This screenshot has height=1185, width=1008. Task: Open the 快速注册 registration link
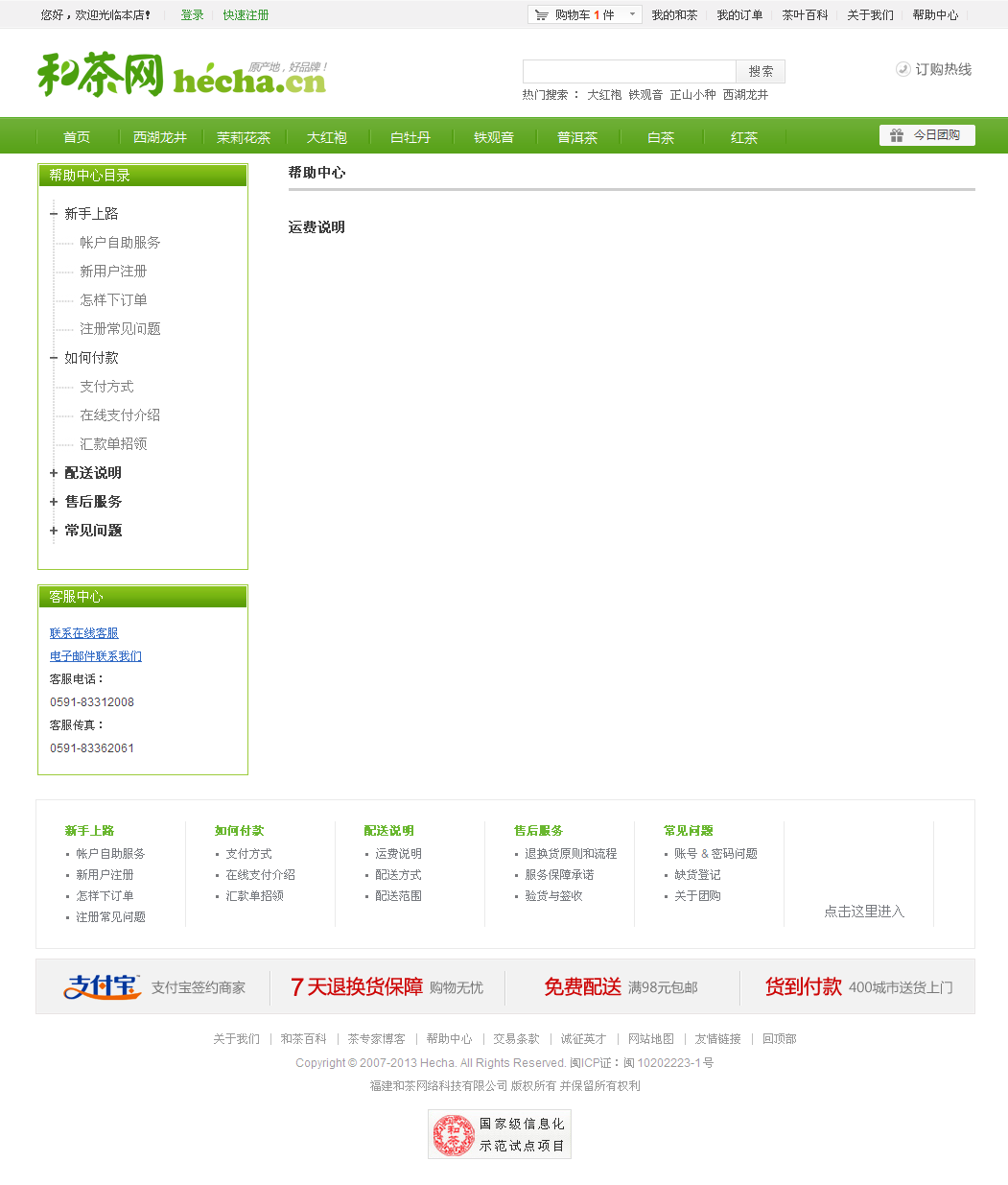[246, 15]
